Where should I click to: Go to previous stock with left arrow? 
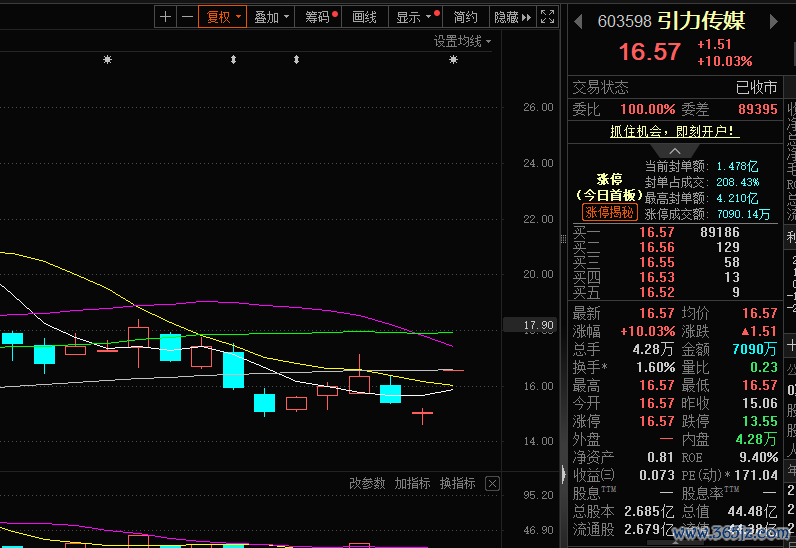pos(578,21)
